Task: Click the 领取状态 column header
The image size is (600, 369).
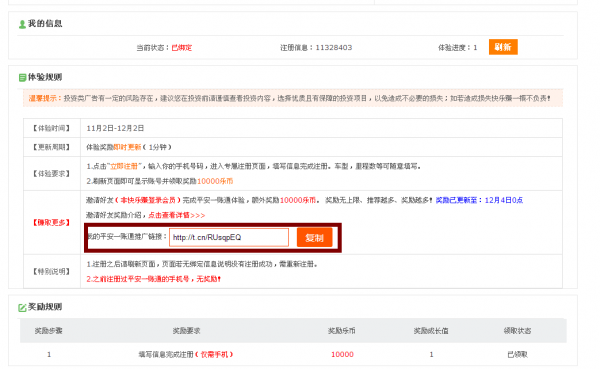Action: (517, 331)
